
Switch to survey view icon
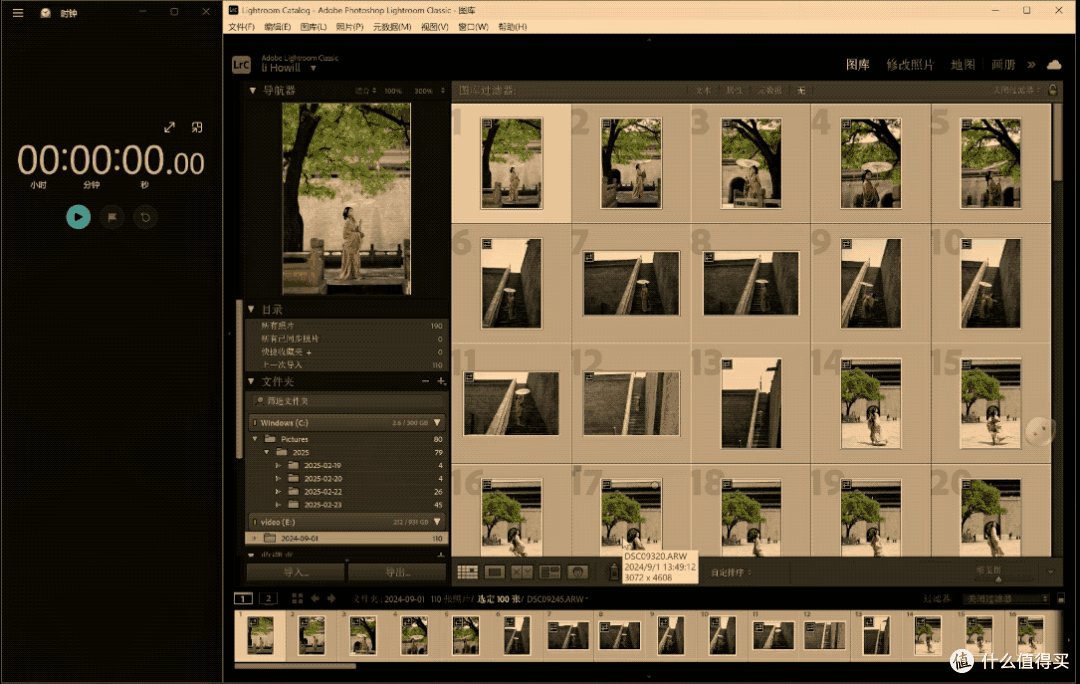(x=550, y=572)
